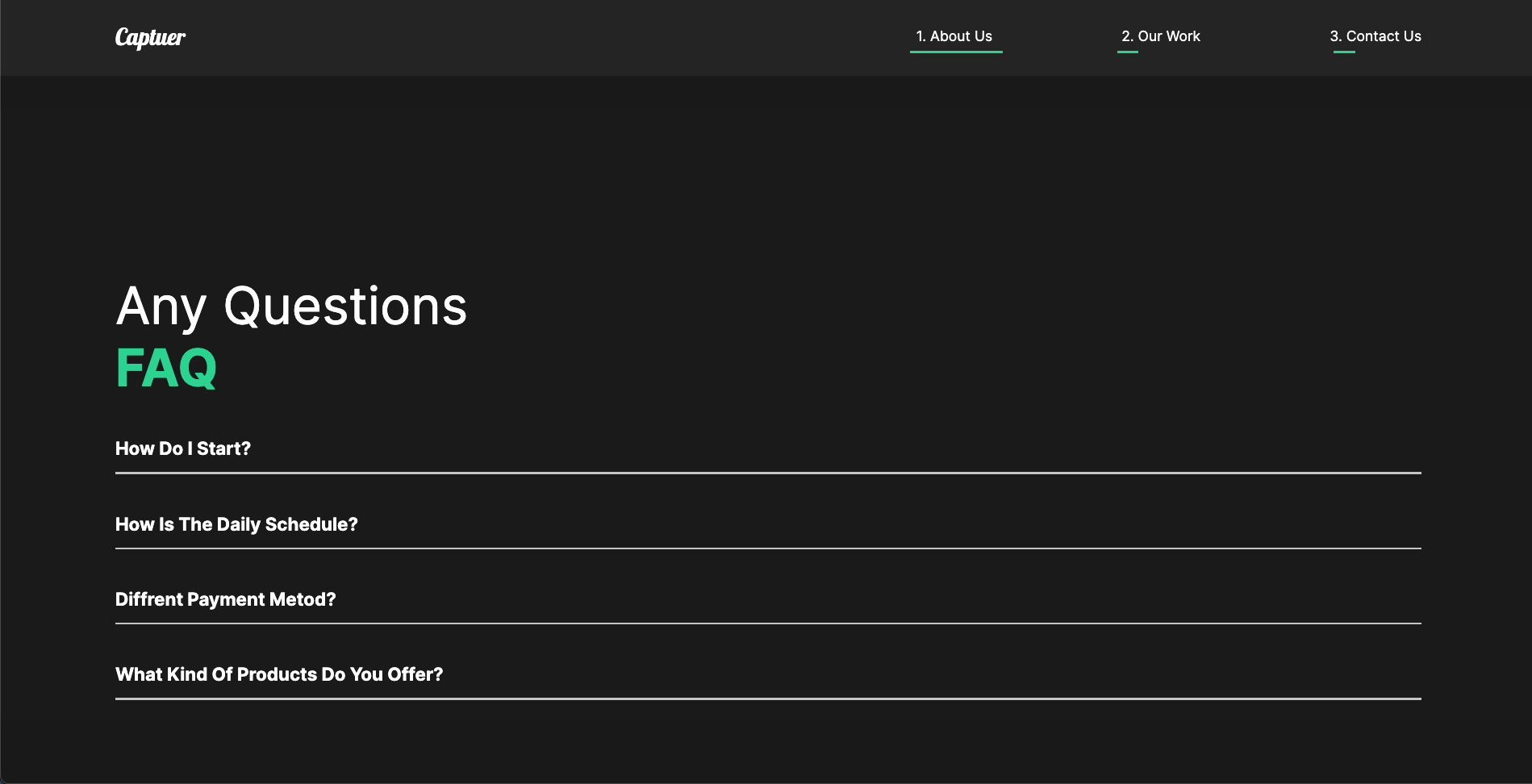Click the "Any Questions" title text
Screen dimensions: 1532x784
click(x=291, y=307)
